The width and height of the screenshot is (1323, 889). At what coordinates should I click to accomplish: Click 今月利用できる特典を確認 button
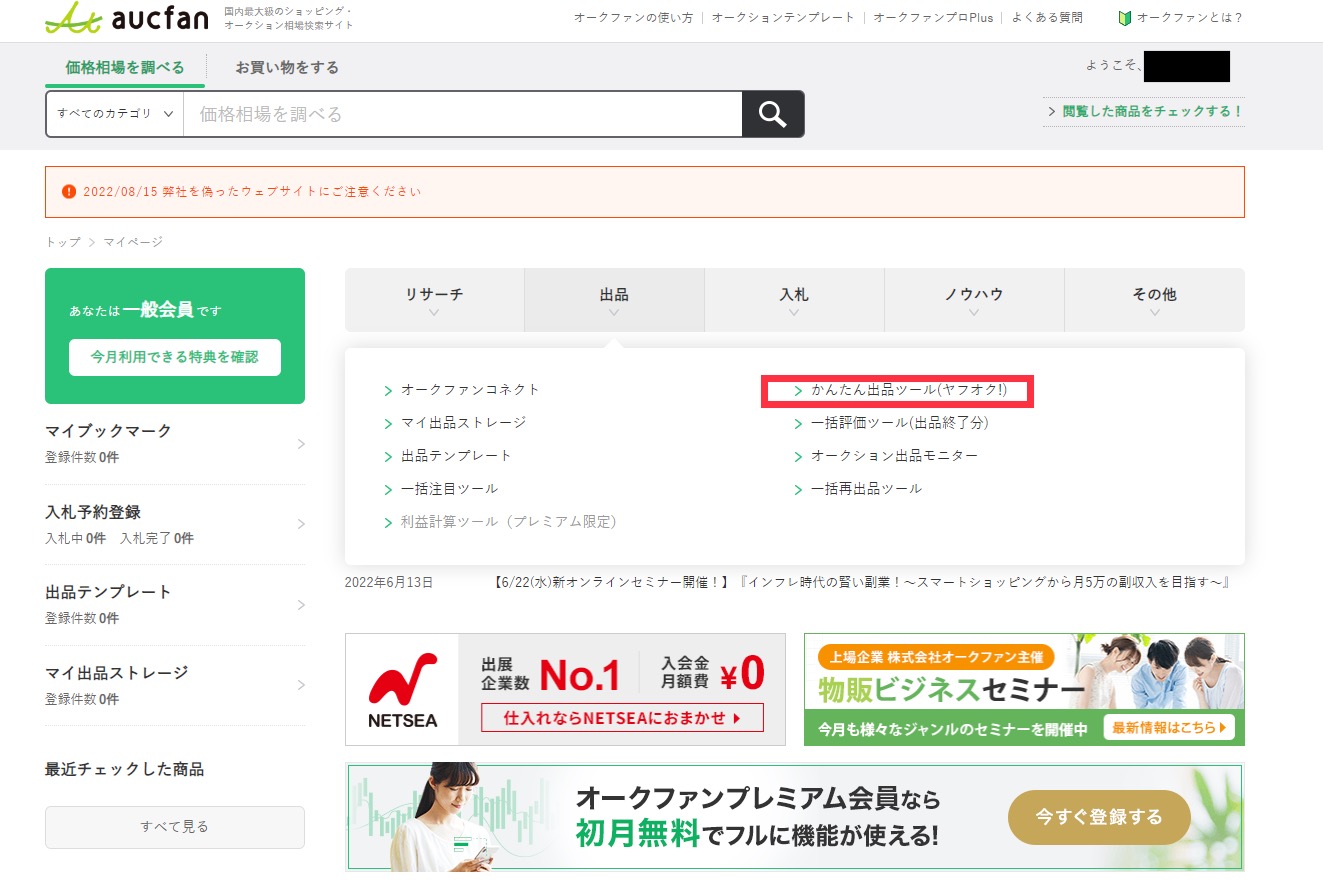175,357
